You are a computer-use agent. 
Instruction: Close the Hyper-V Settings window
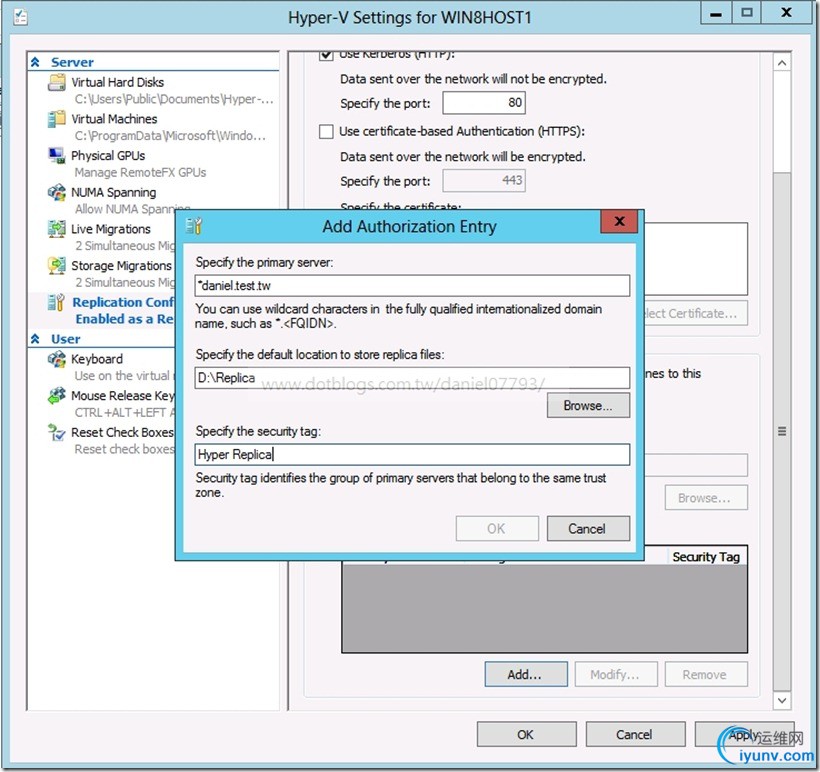click(786, 13)
